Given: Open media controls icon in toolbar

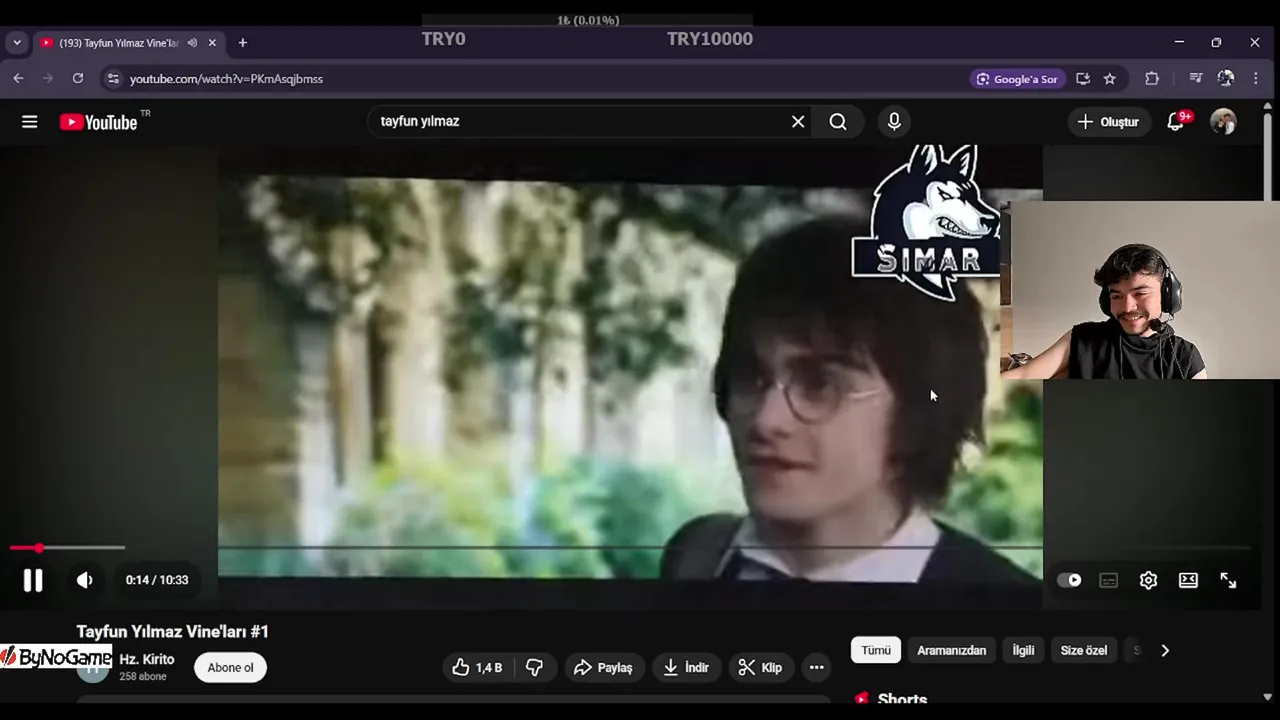Looking at the screenshot, I should click(x=1196, y=79).
